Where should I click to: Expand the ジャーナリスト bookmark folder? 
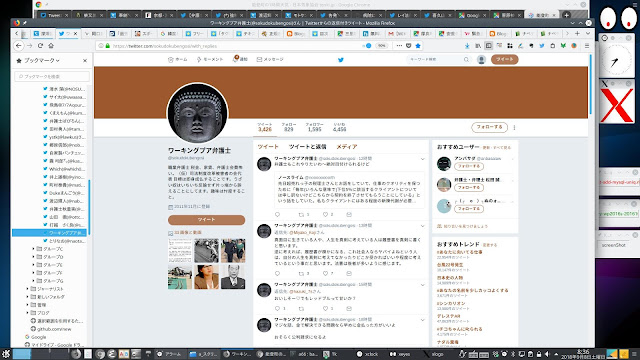28,289
